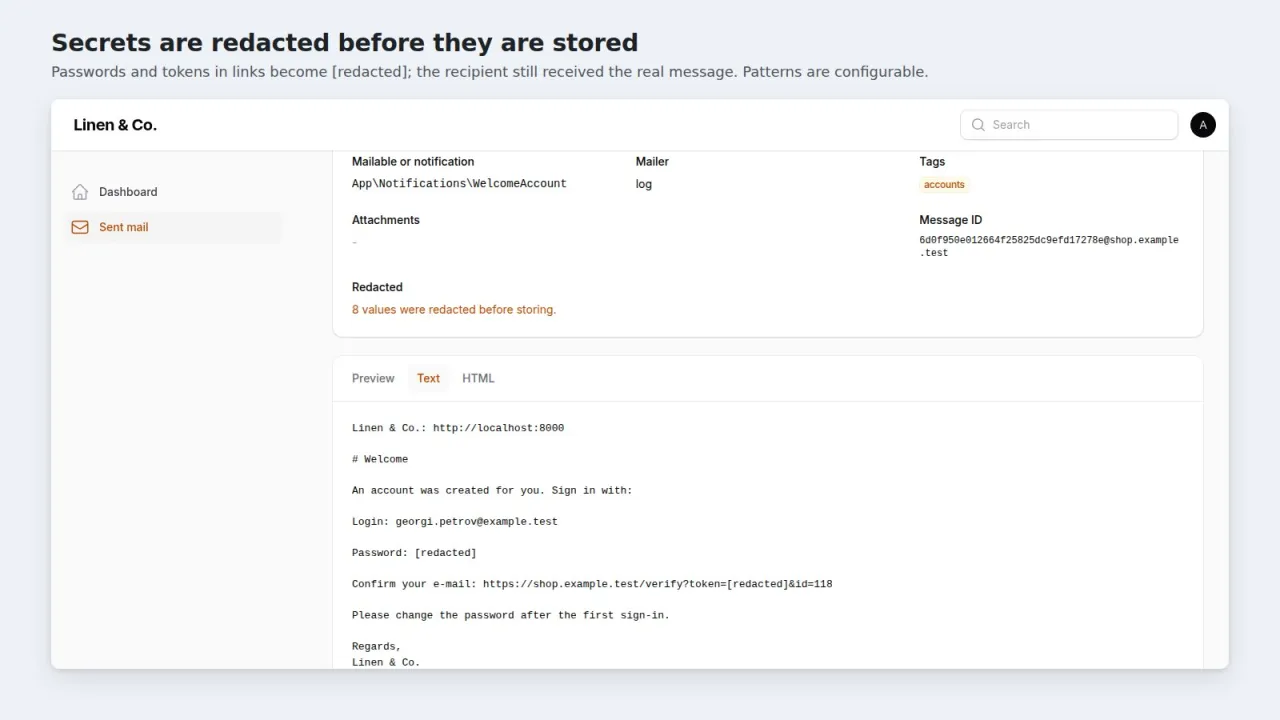Click the "Mailable or notification" label

pos(413,162)
